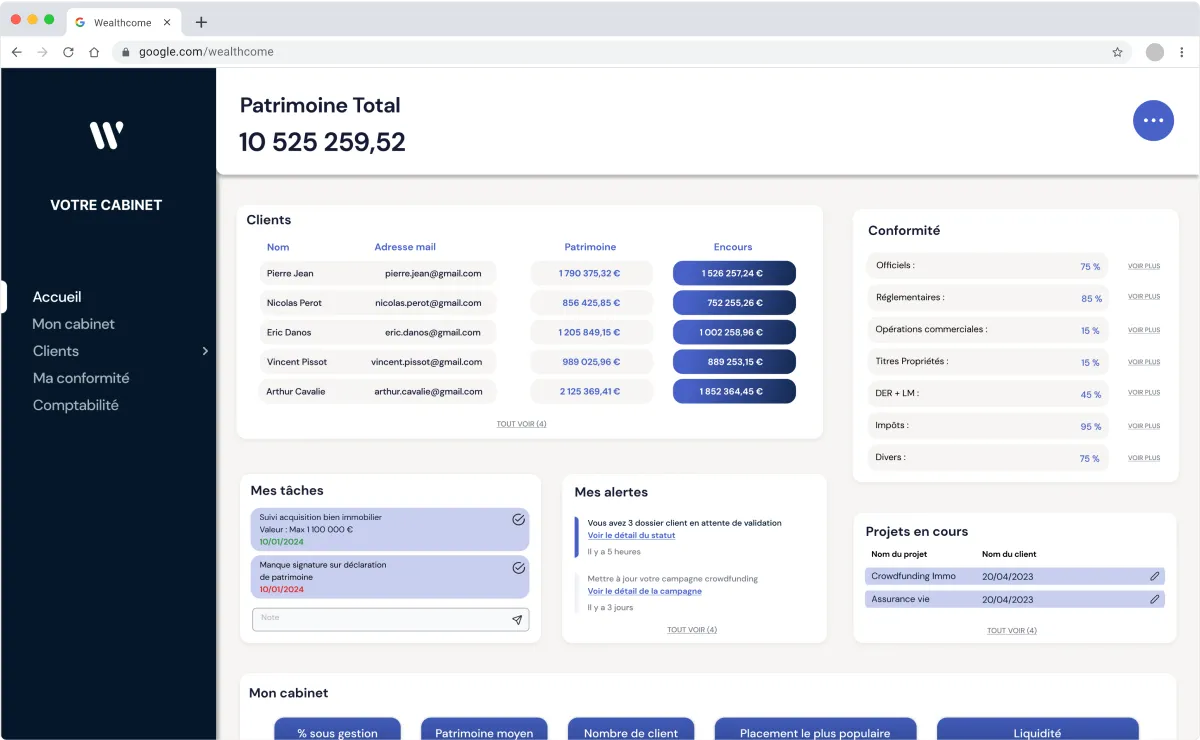Screen dimensions: 1200x740
Task: Click Voir plus for Divers
Action: coord(1144,458)
